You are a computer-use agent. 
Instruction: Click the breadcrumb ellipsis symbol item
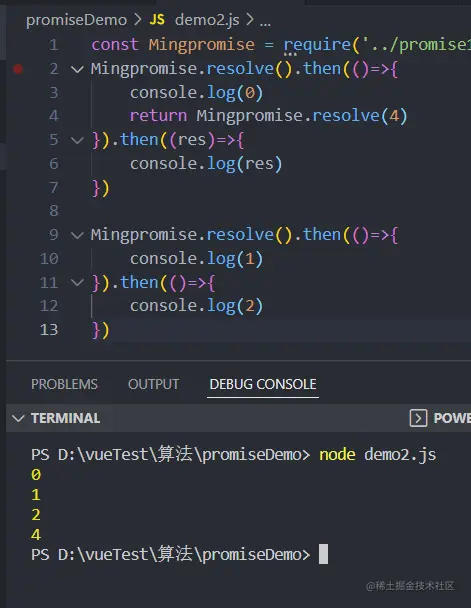[x=265, y=21]
